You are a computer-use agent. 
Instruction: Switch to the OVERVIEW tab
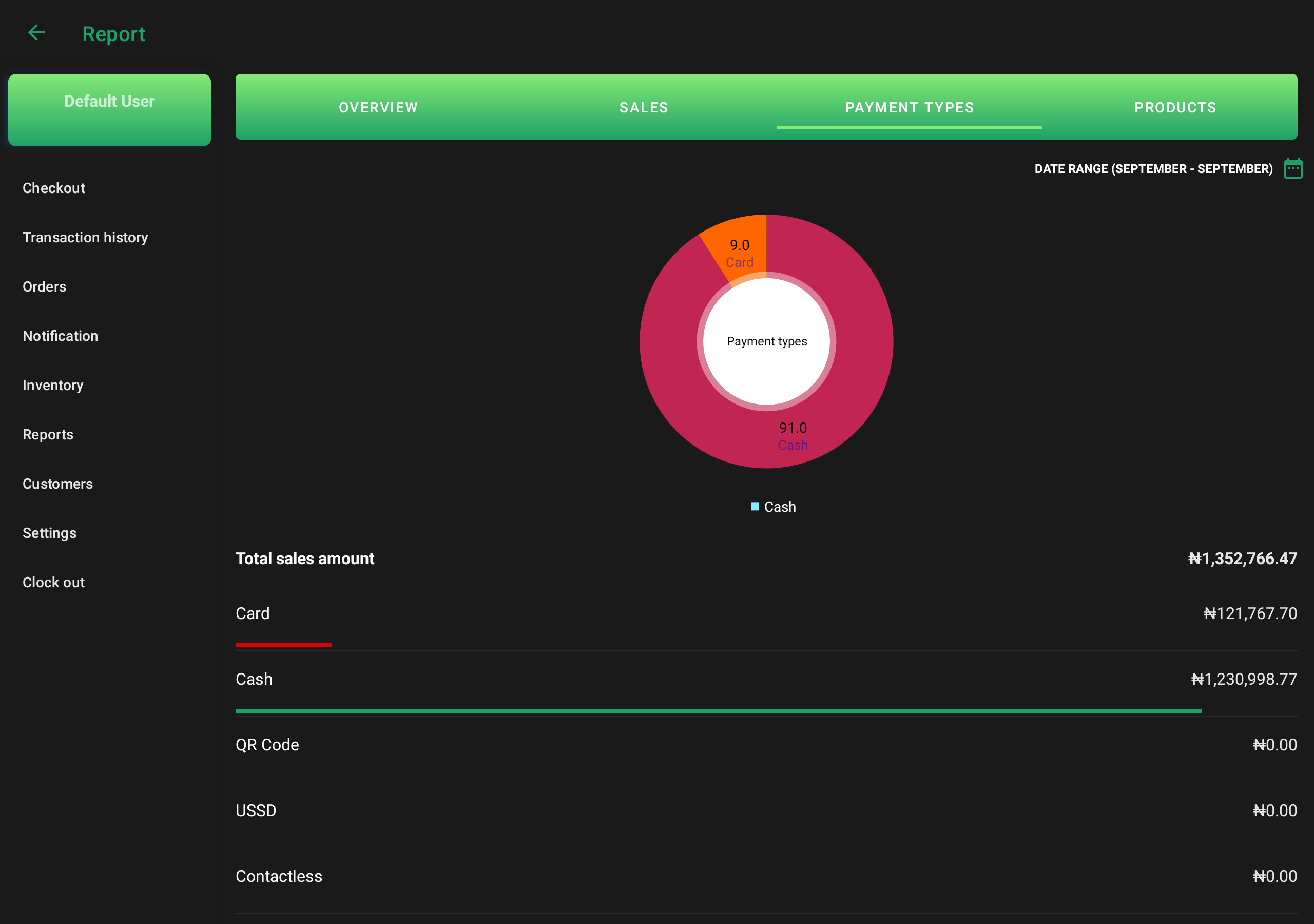click(x=379, y=107)
